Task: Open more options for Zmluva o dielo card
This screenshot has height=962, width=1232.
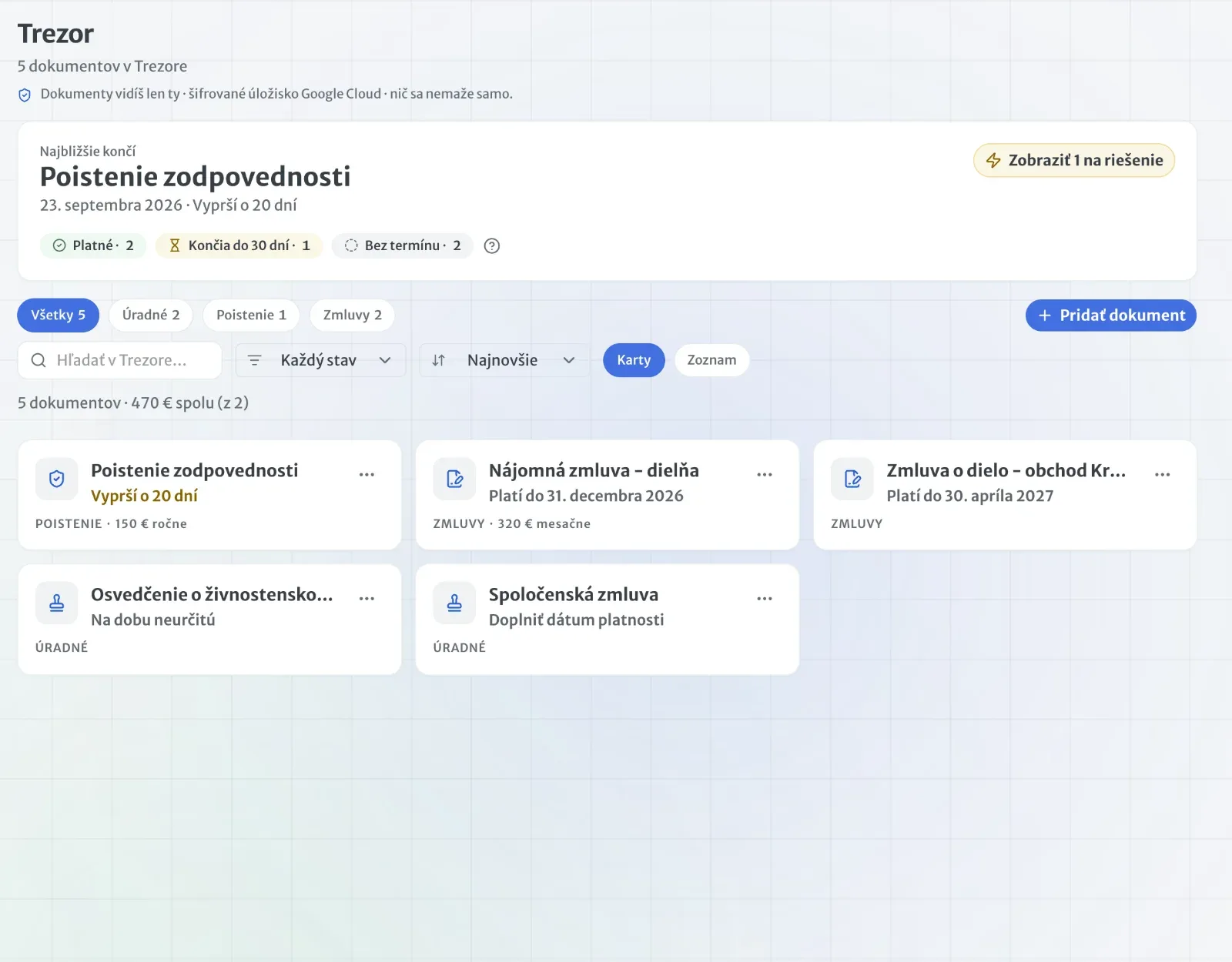Action: click(x=1163, y=474)
